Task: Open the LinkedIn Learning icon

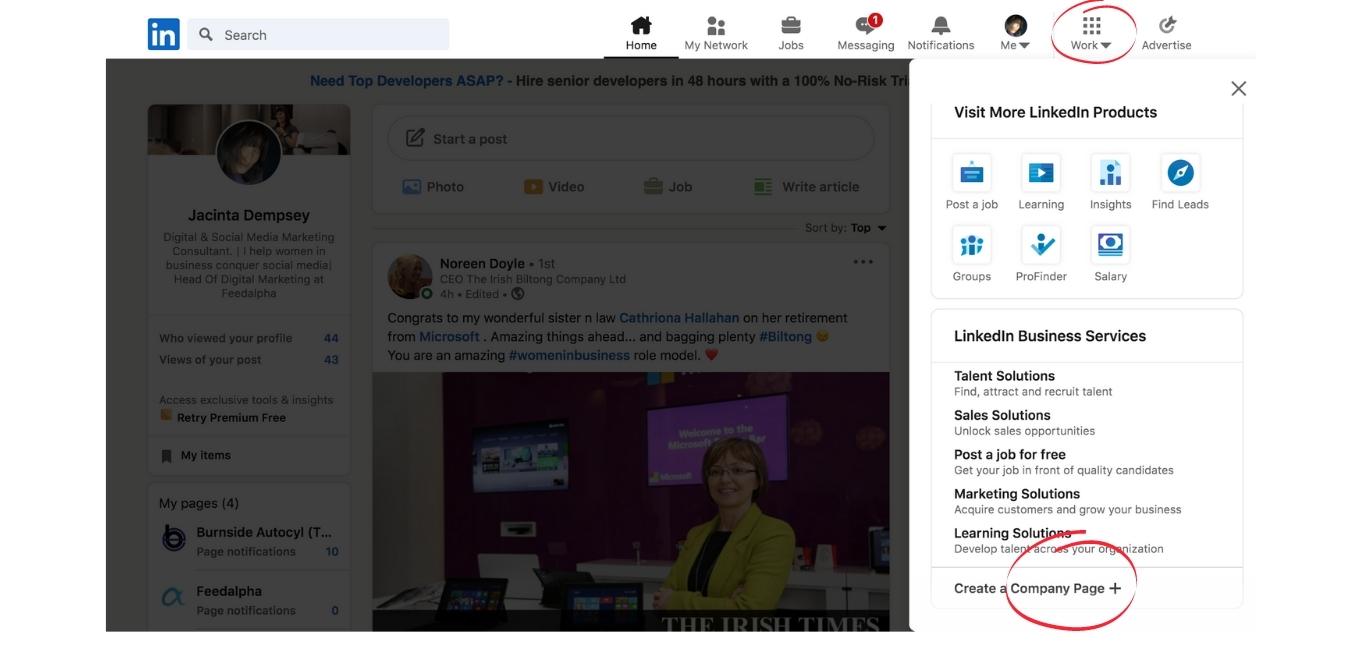Action: [1040, 173]
